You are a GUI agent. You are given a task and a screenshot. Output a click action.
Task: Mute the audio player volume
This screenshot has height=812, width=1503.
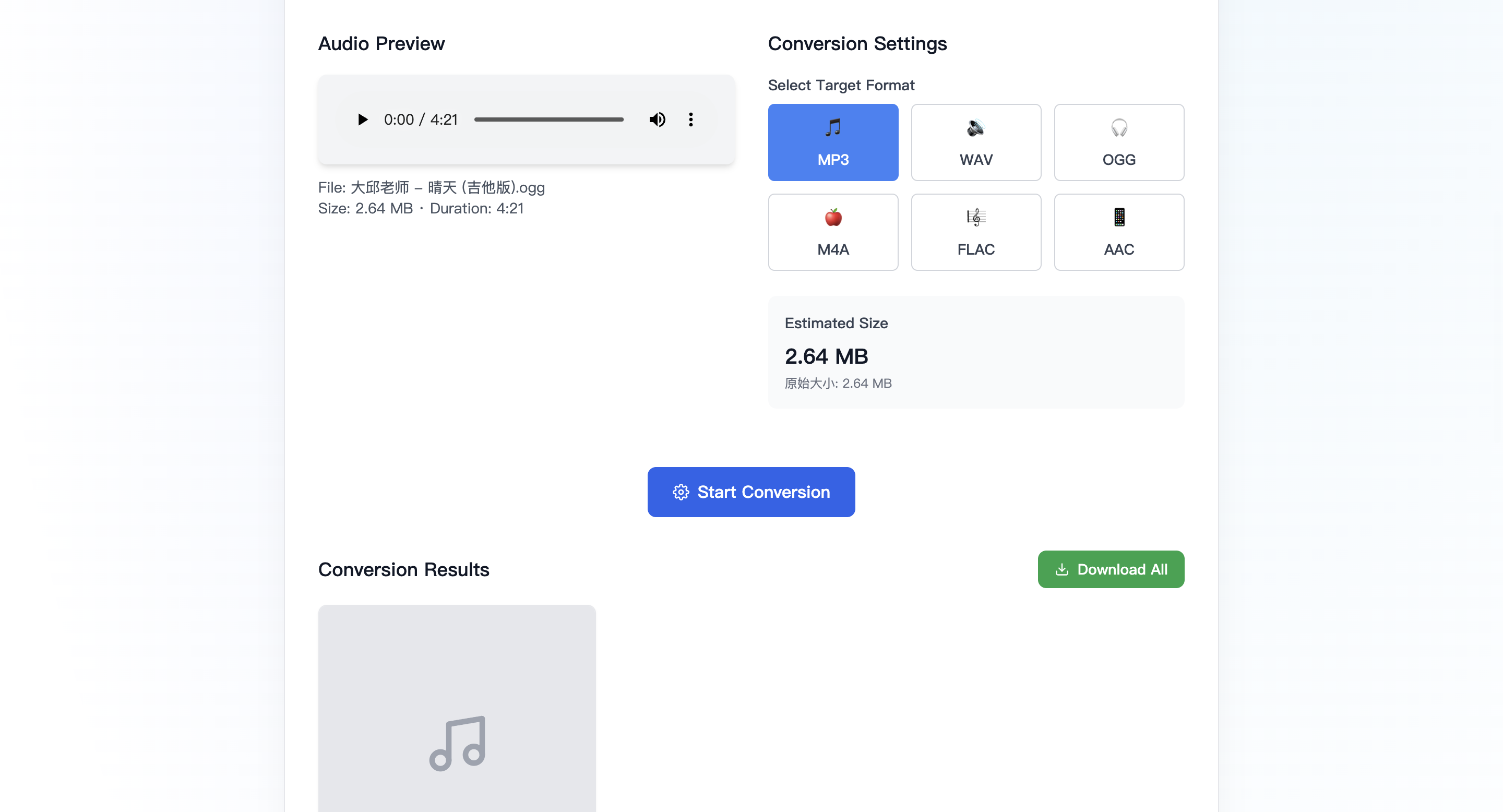(657, 120)
